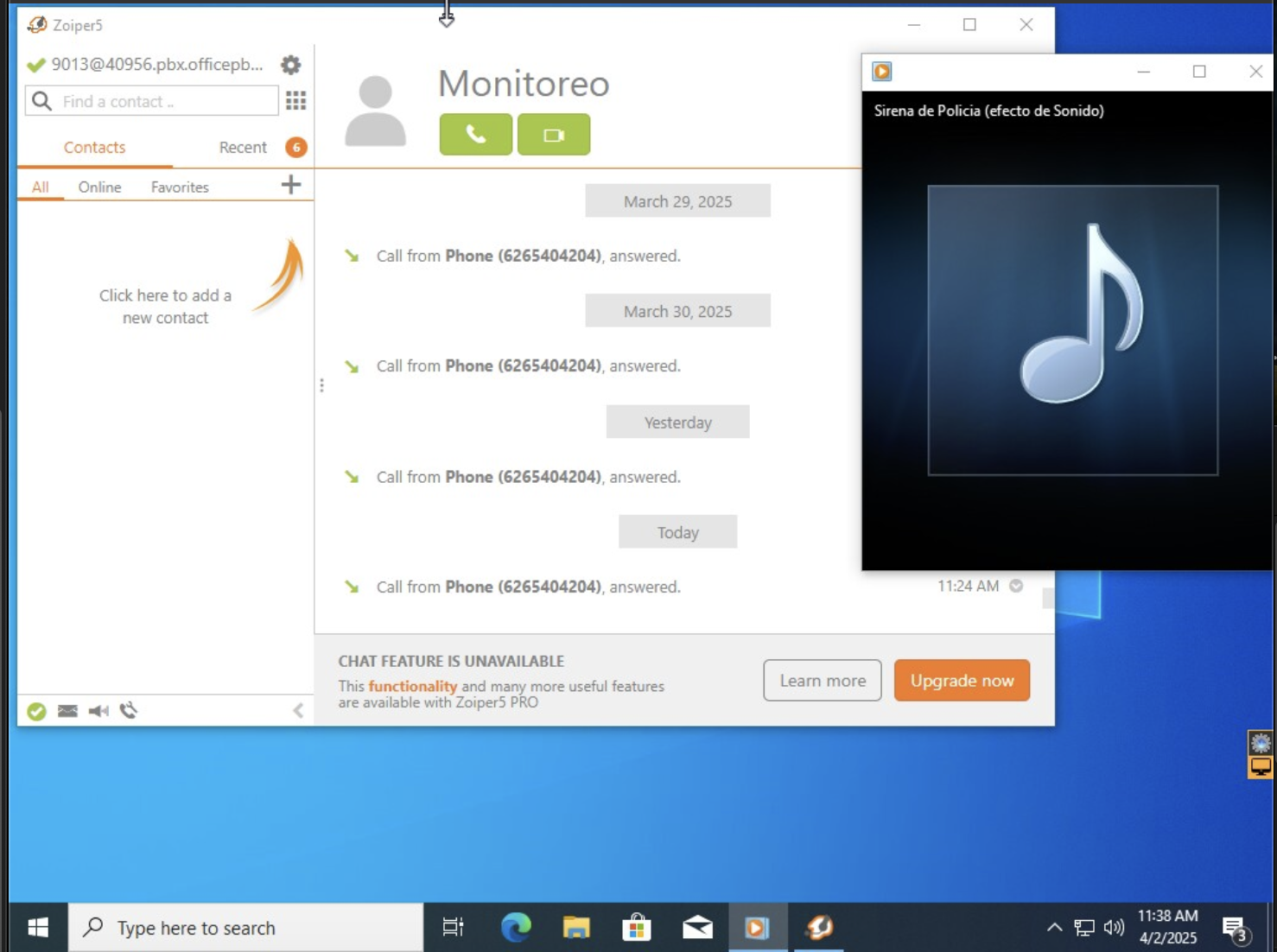Start video call to Monitoreo
The height and width of the screenshot is (952, 1277).
click(554, 135)
